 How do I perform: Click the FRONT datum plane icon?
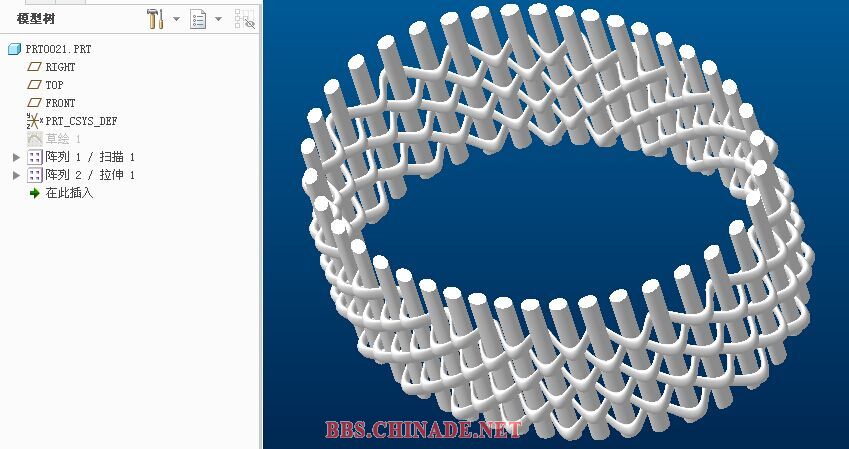tap(35, 103)
